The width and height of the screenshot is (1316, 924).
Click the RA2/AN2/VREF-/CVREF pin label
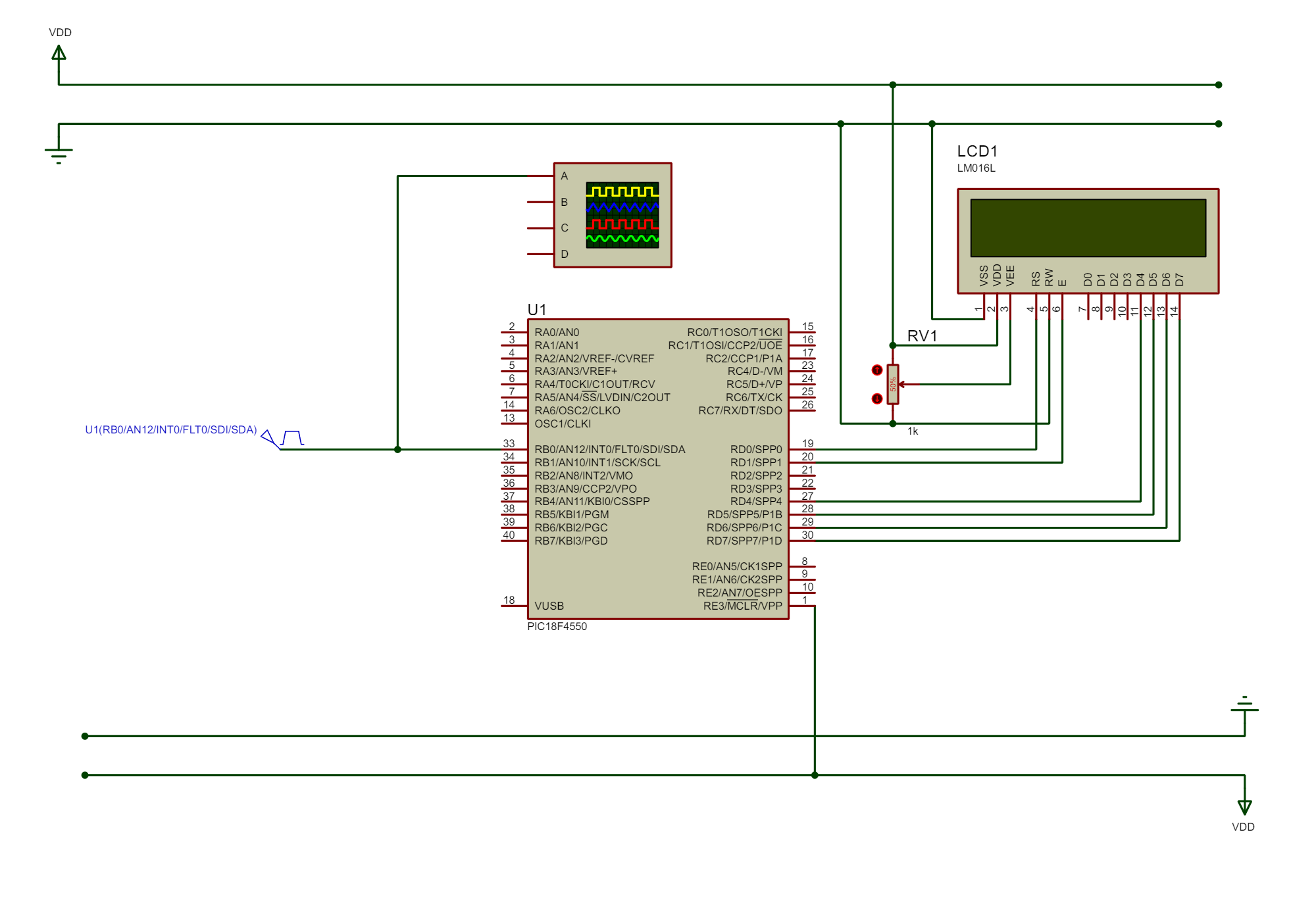(594, 358)
